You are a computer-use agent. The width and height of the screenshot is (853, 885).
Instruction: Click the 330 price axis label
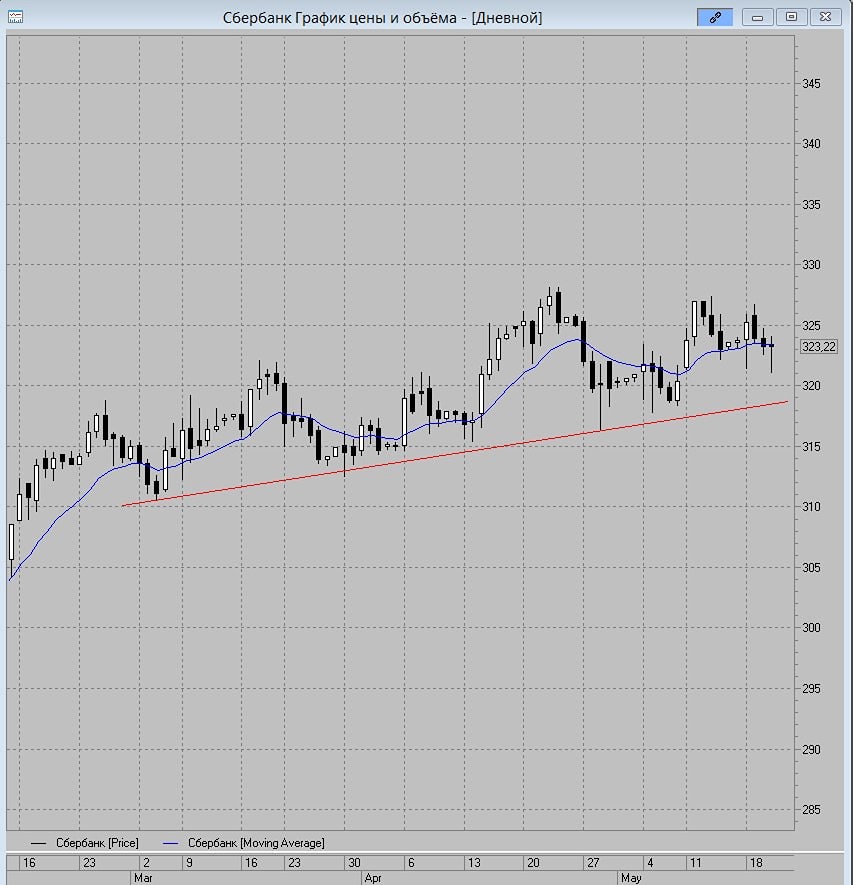(x=811, y=265)
